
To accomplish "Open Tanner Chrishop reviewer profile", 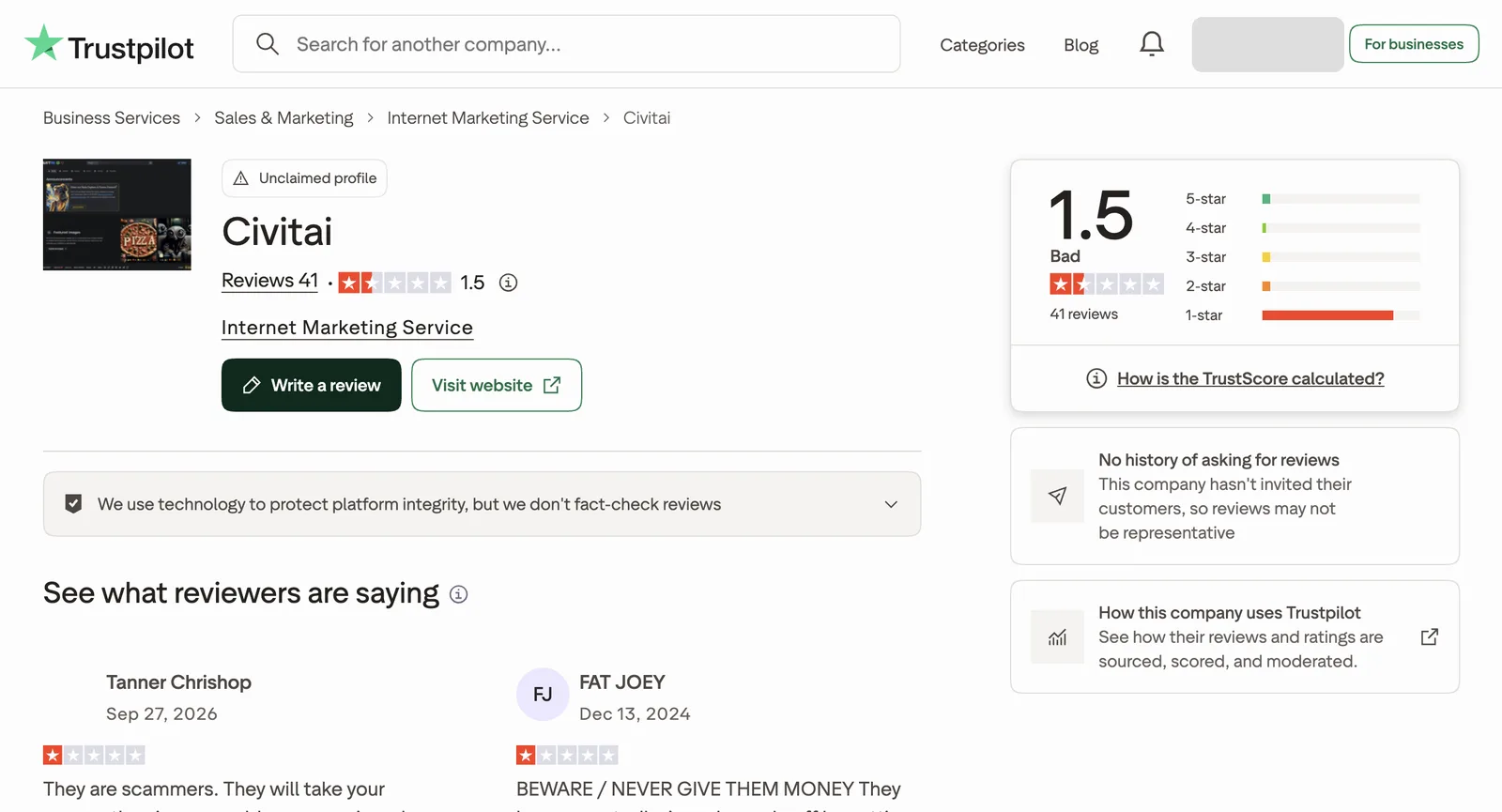I will [x=178, y=682].
